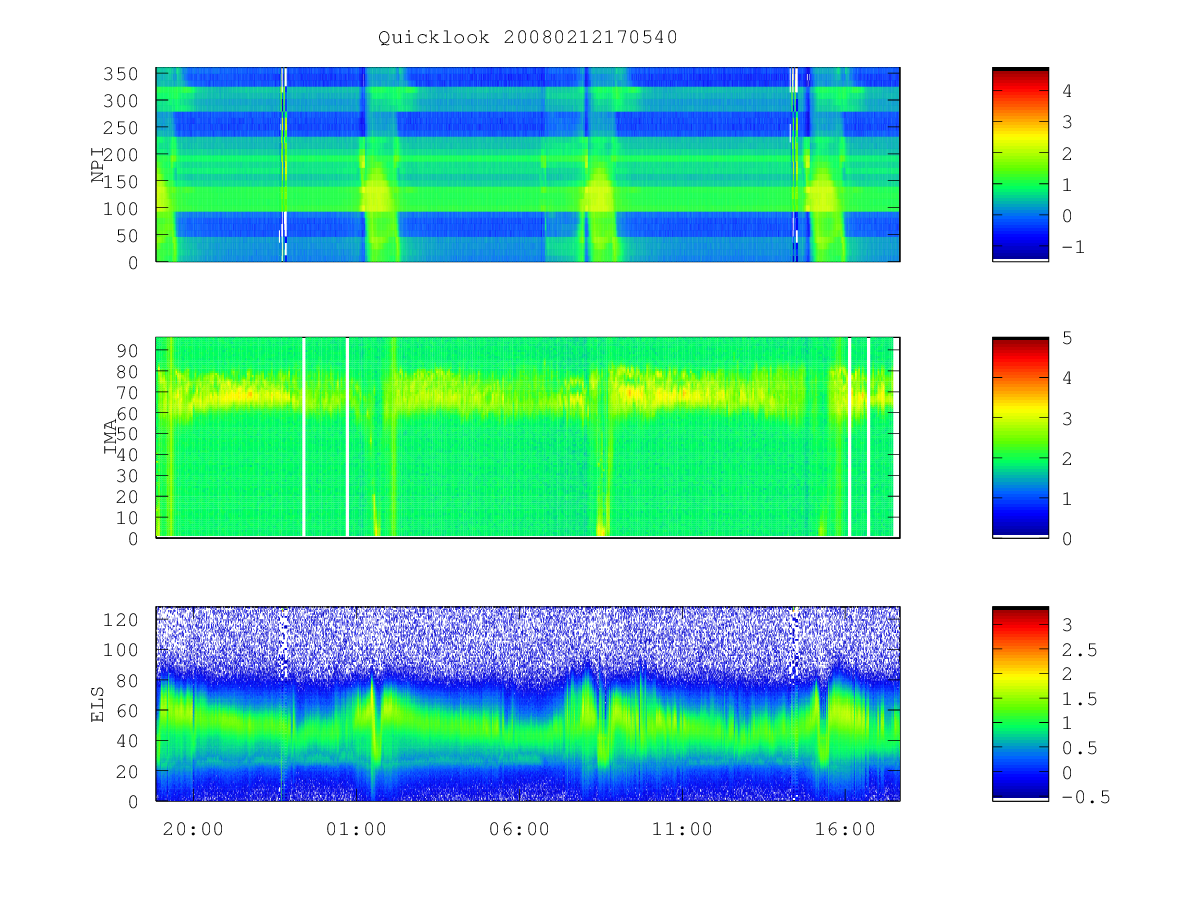Click the 20:00 time tick label
Image resolution: width=1200 pixels, height=900 pixels.
193,829
